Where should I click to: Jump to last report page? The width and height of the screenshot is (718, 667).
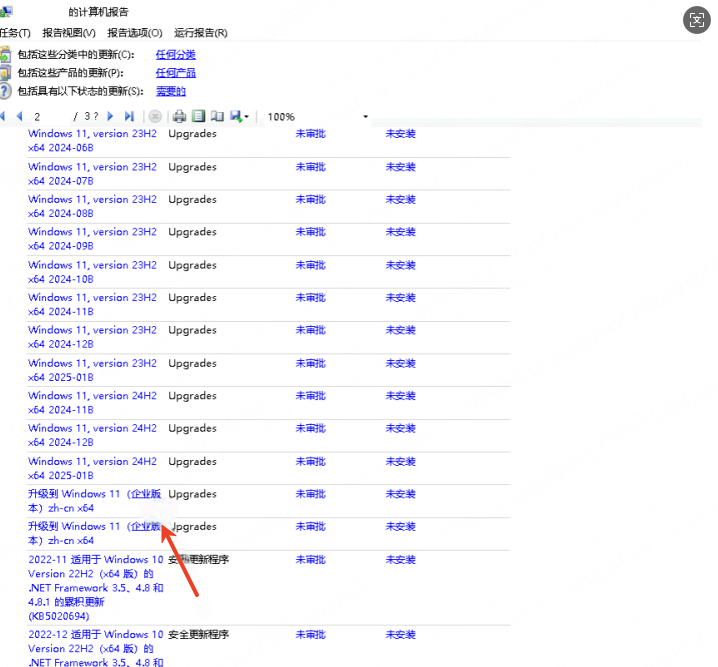tap(130, 116)
